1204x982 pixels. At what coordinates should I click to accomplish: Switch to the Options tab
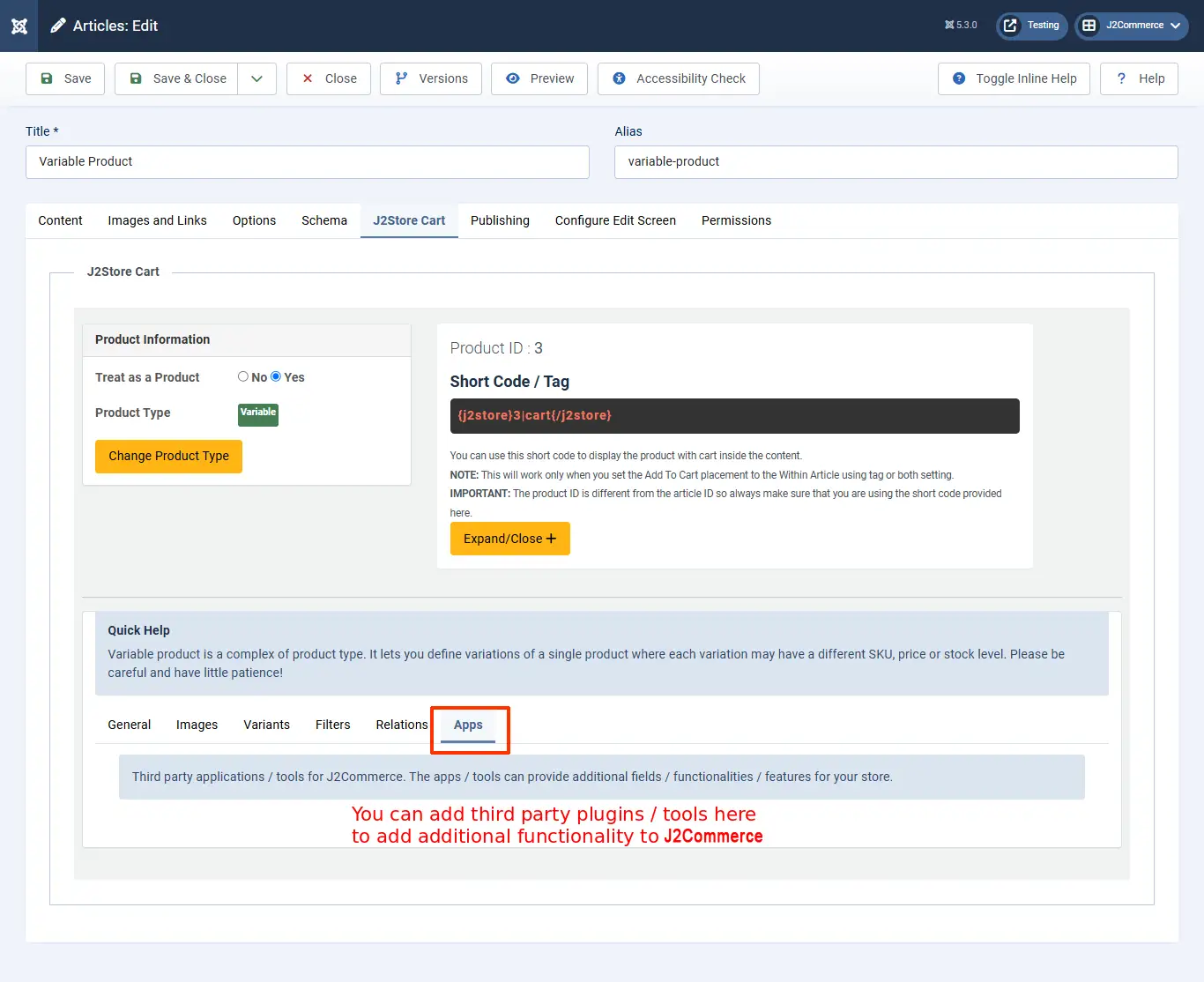[255, 220]
